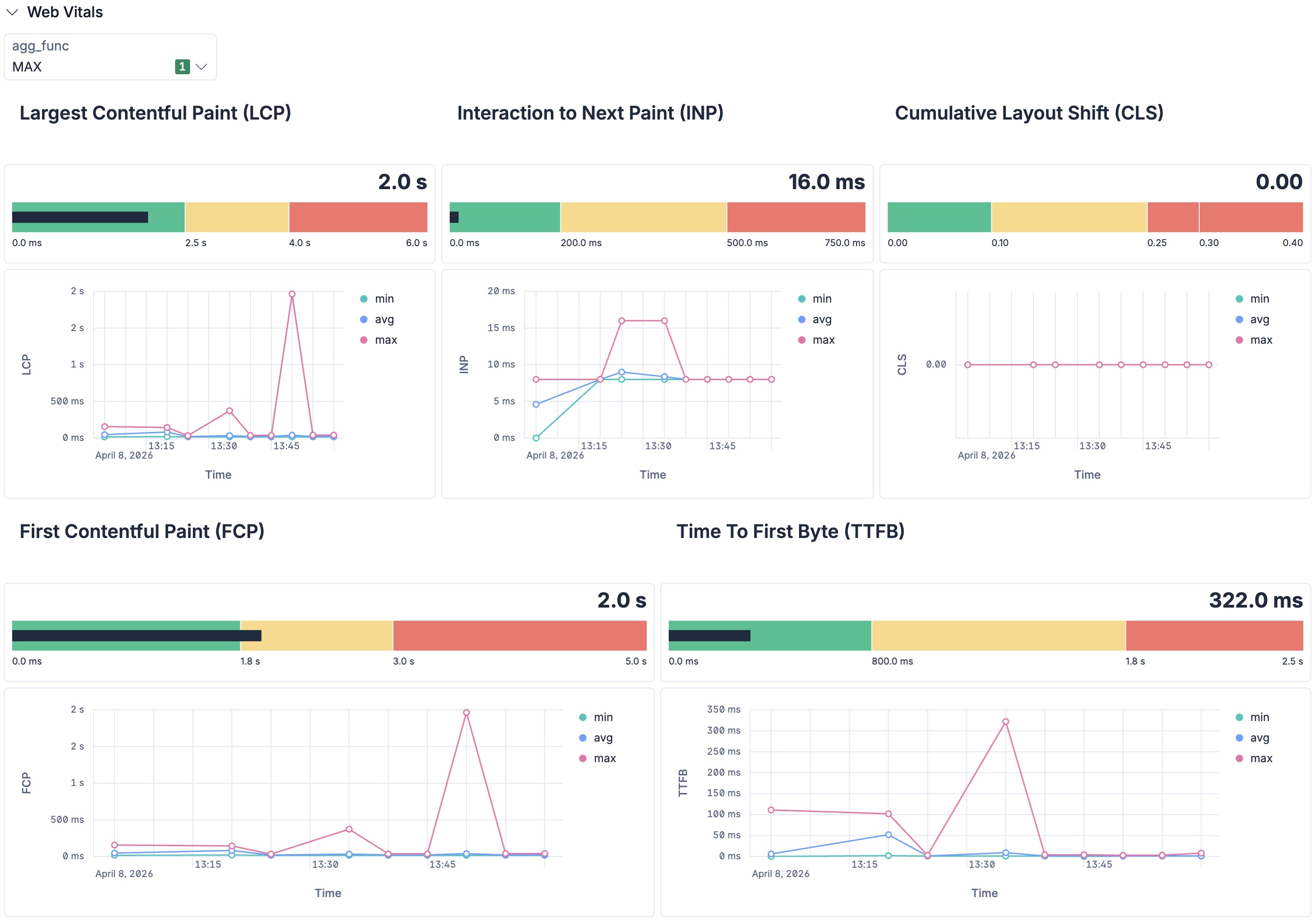Toggle avg series in LCP chart legend
The image size is (1316, 920).
pyautogui.click(x=377, y=319)
